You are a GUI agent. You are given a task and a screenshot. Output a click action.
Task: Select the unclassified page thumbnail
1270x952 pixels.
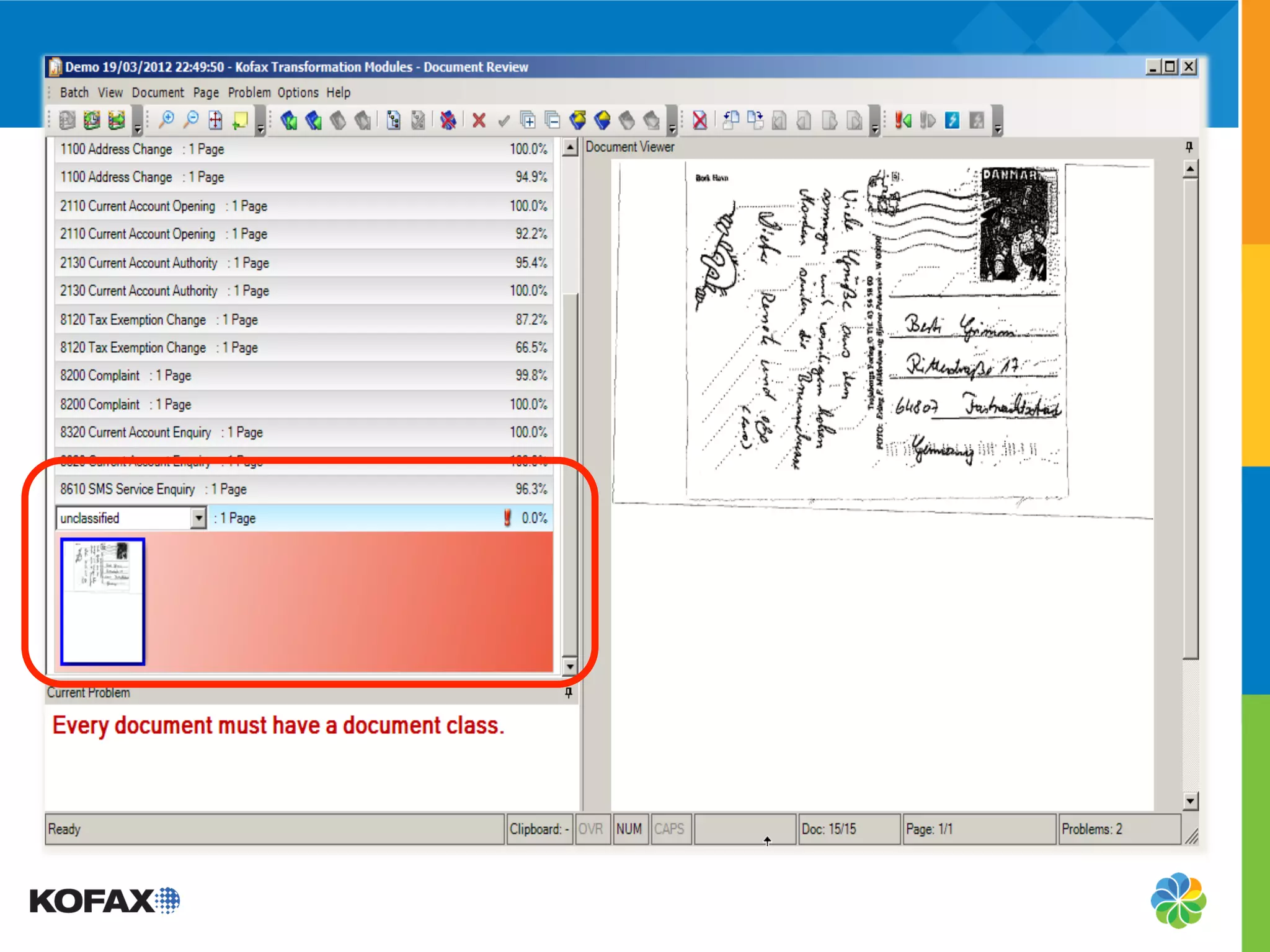click(103, 601)
